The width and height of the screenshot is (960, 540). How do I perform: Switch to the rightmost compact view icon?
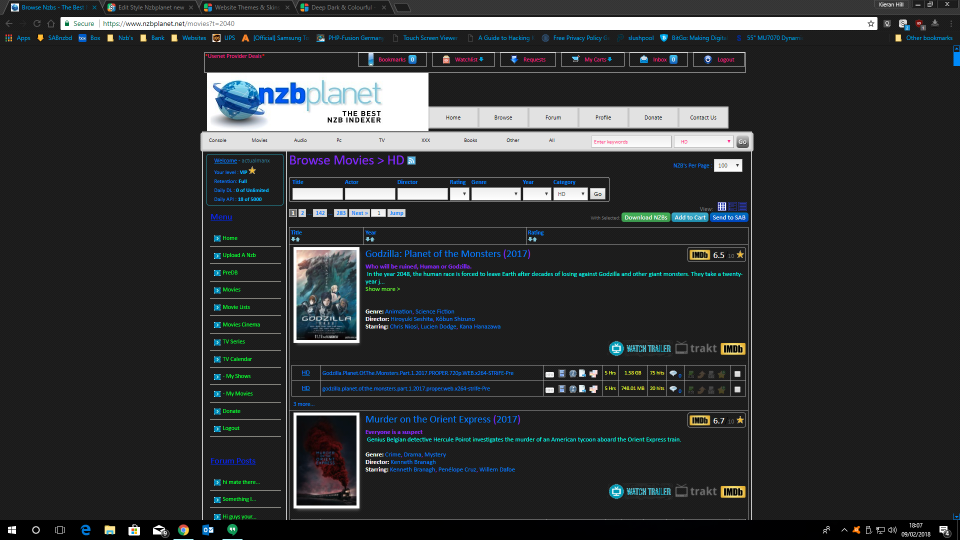click(x=742, y=206)
